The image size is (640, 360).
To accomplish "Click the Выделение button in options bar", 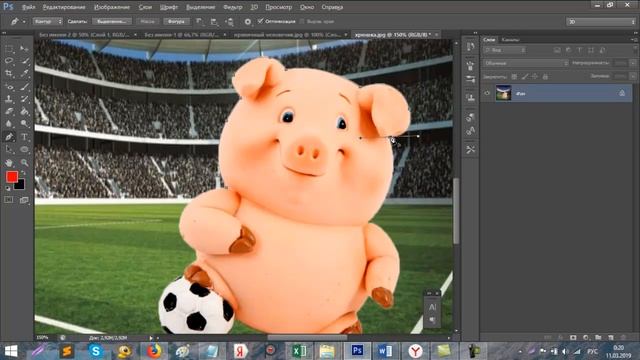I will coord(111,21).
